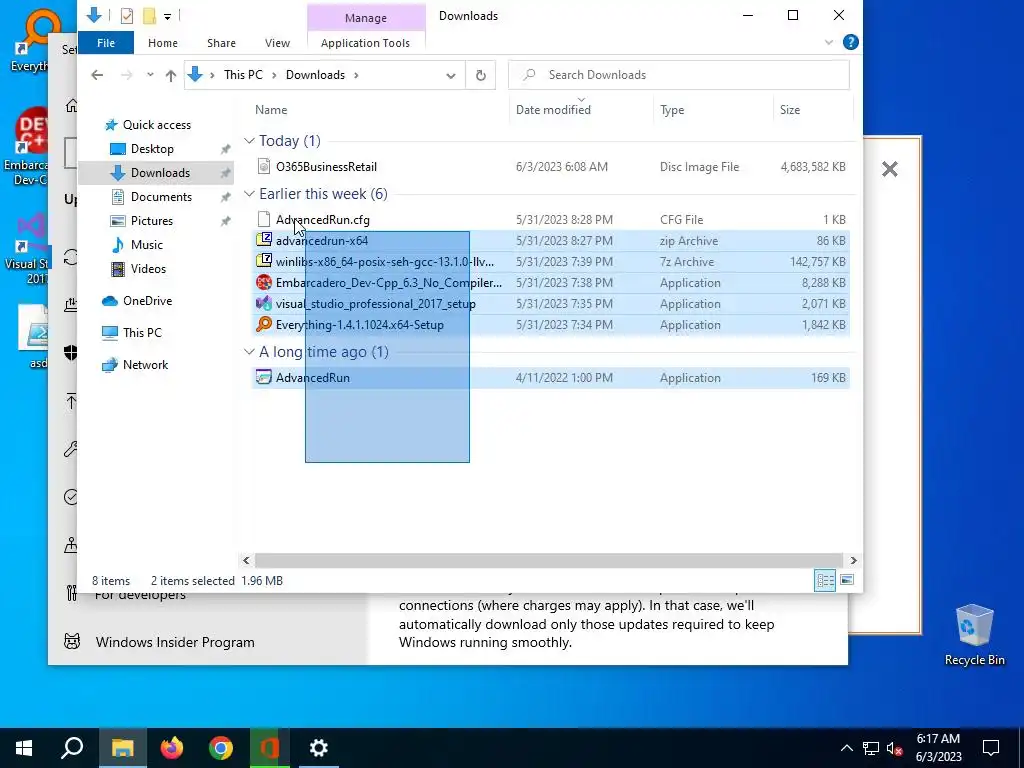Go to Desktop in navigation pane
This screenshot has height=768, width=1024.
click(152, 149)
